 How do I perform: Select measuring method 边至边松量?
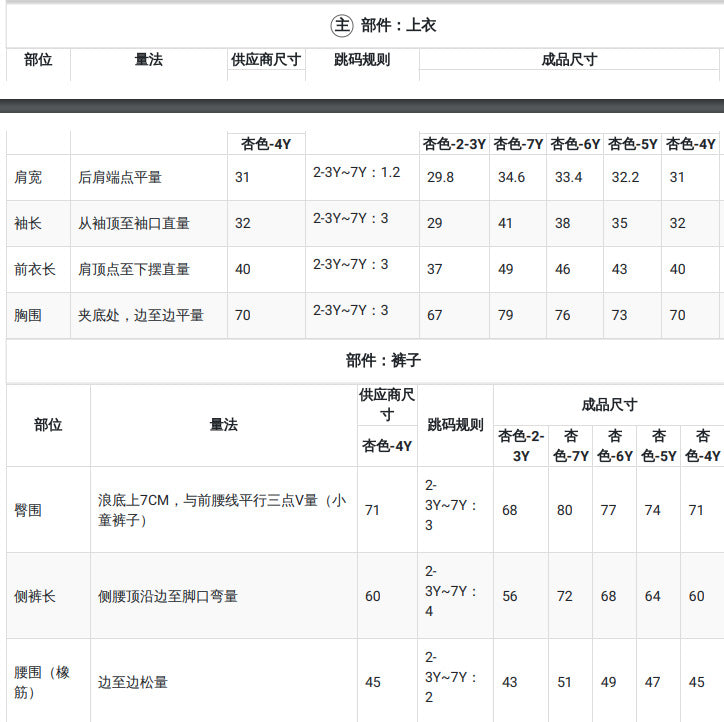pyautogui.click(x=133, y=682)
